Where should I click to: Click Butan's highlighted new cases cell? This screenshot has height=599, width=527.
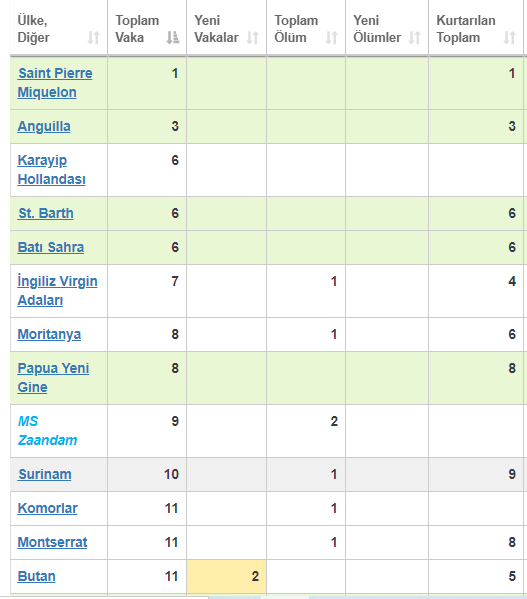tap(226, 576)
